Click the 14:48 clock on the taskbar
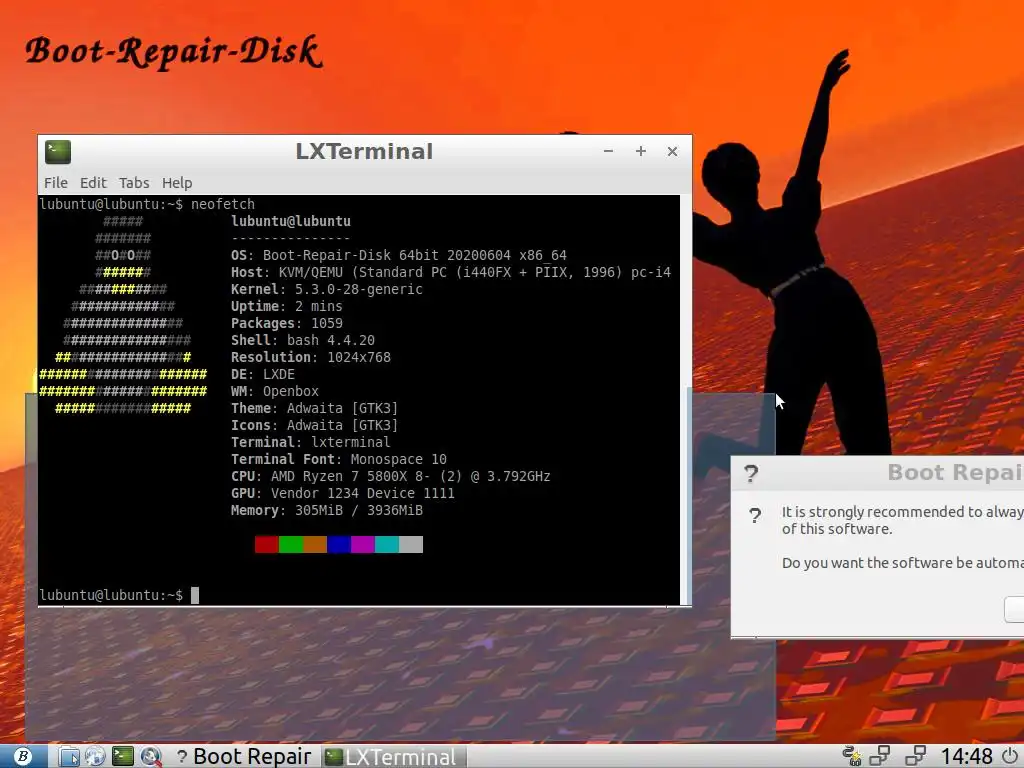The image size is (1024, 768). (x=967, y=756)
